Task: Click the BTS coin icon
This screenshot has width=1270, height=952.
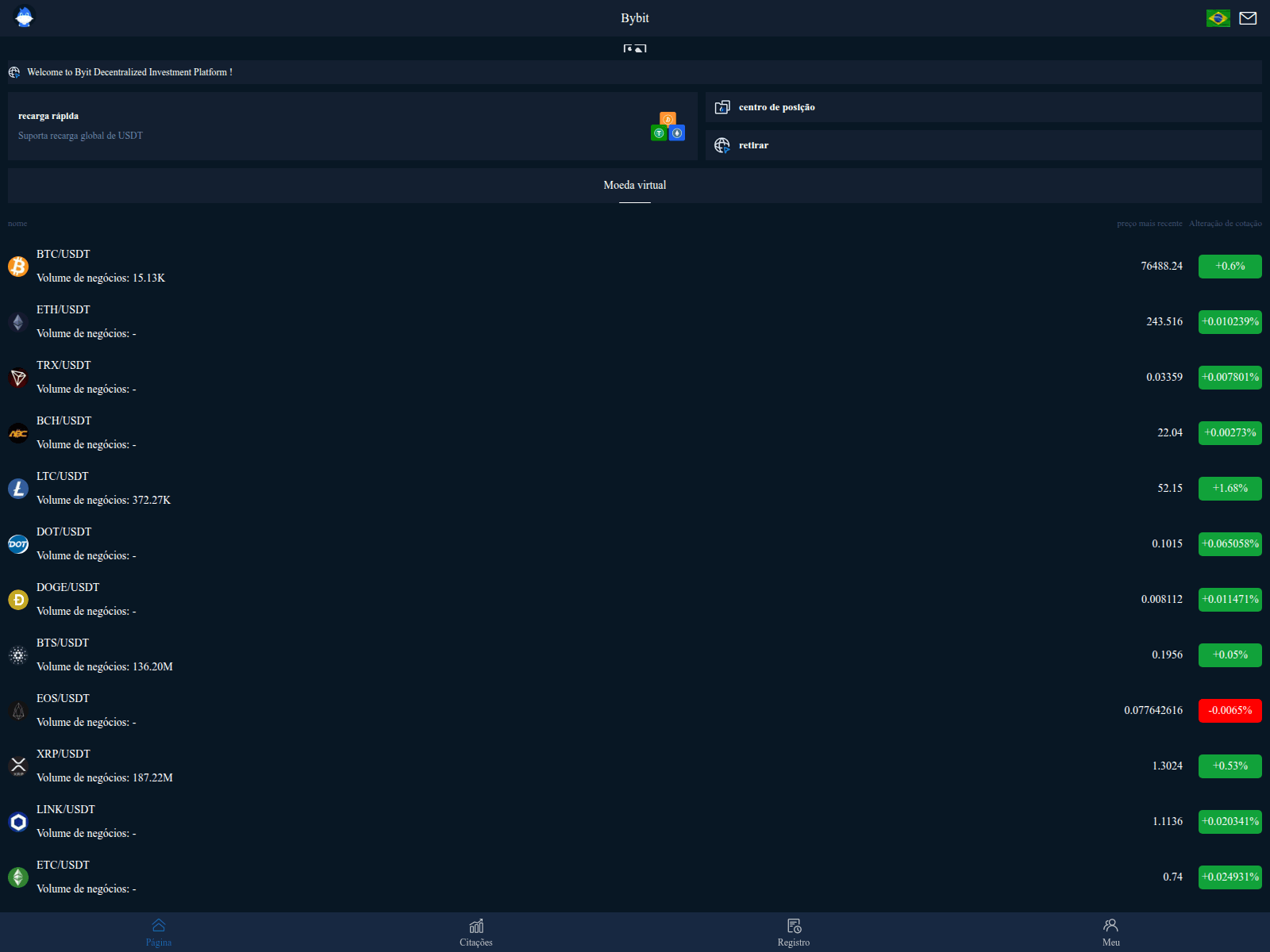Action: pos(18,655)
